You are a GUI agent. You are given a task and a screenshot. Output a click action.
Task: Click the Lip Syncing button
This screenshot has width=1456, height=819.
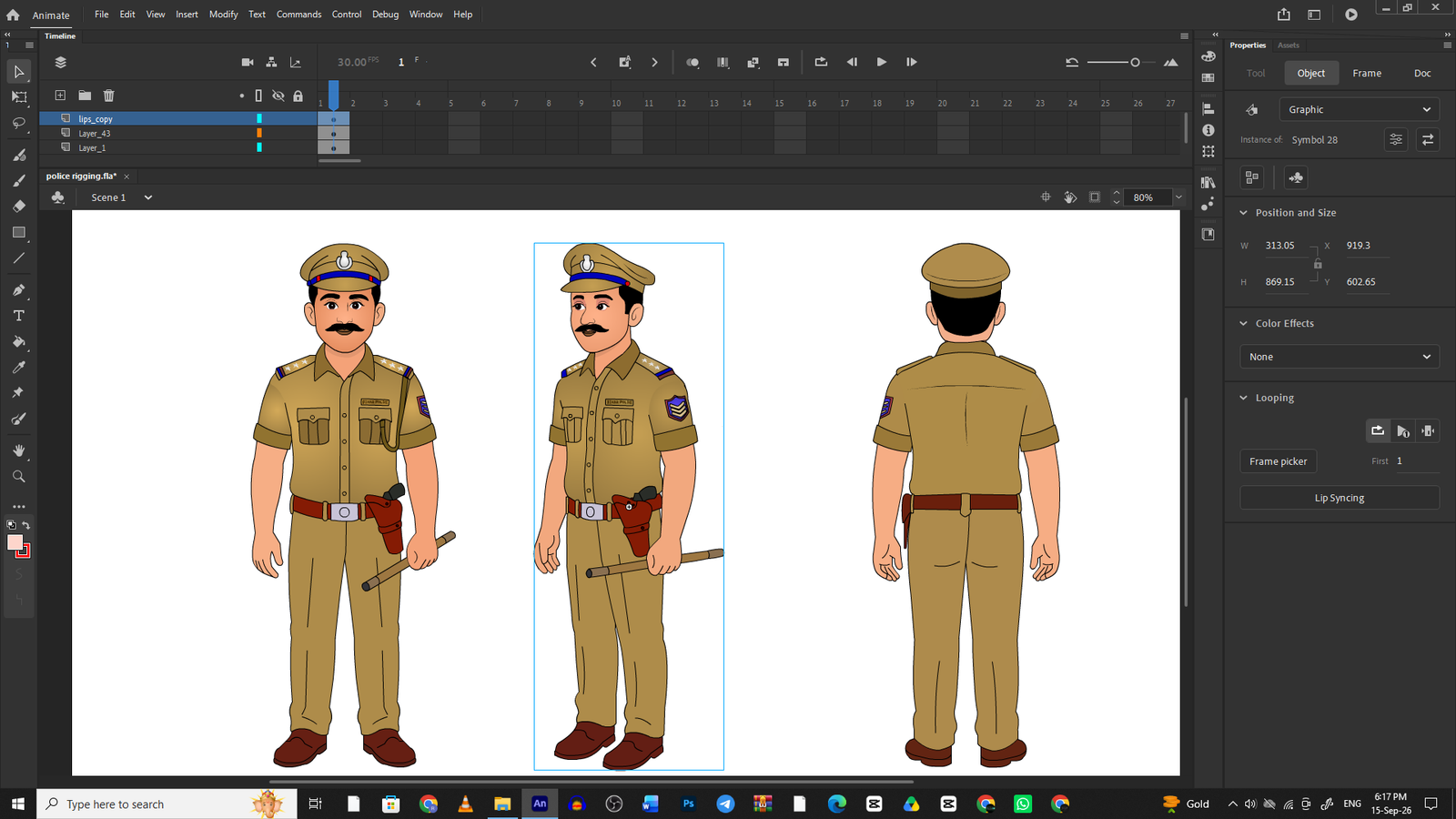1340,498
